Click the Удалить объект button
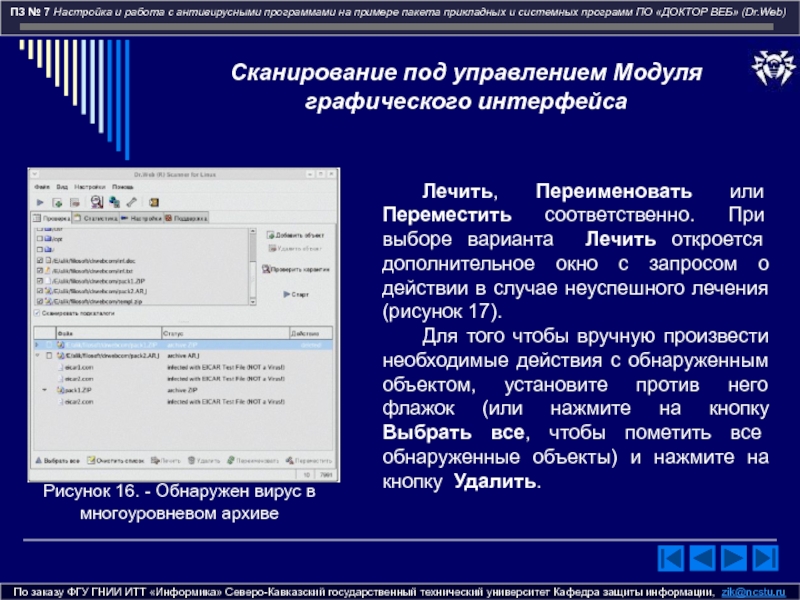The image size is (800, 600). coord(295,248)
